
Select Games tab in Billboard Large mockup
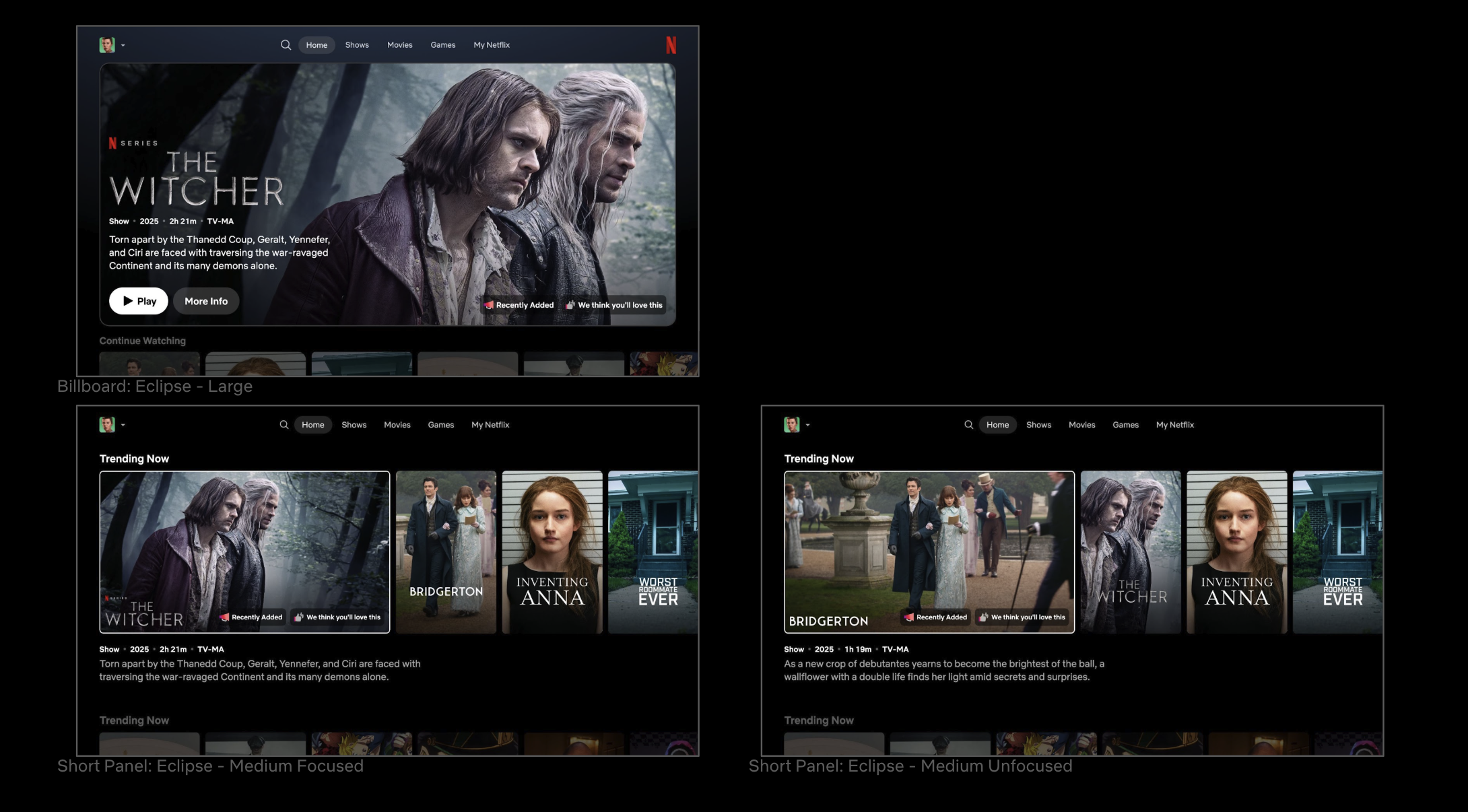(x=443, y=45)
